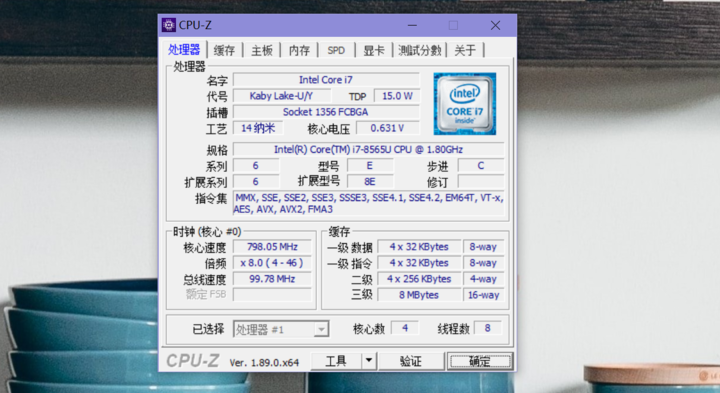Click the multiplier value x 8.0 ( 4 - 46 )
Screen dimensions: 720x393
coord(272,263)
